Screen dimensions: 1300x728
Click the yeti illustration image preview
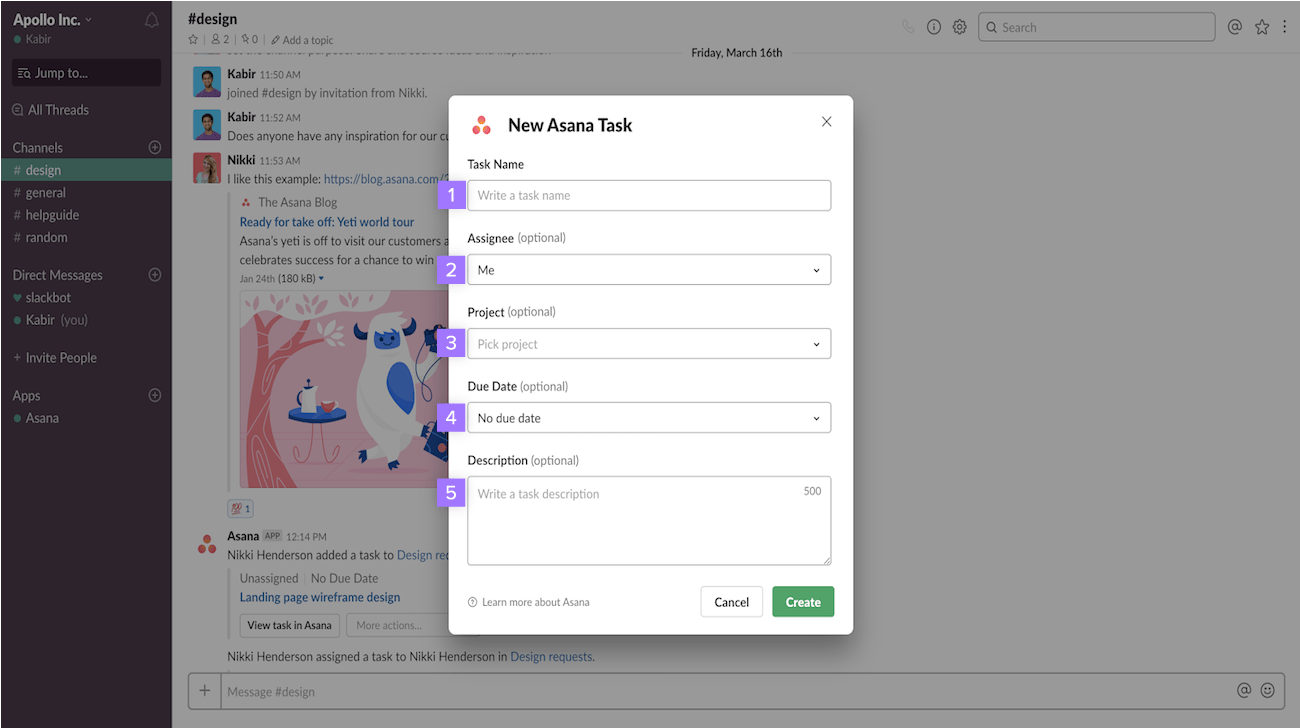[344, 388]
